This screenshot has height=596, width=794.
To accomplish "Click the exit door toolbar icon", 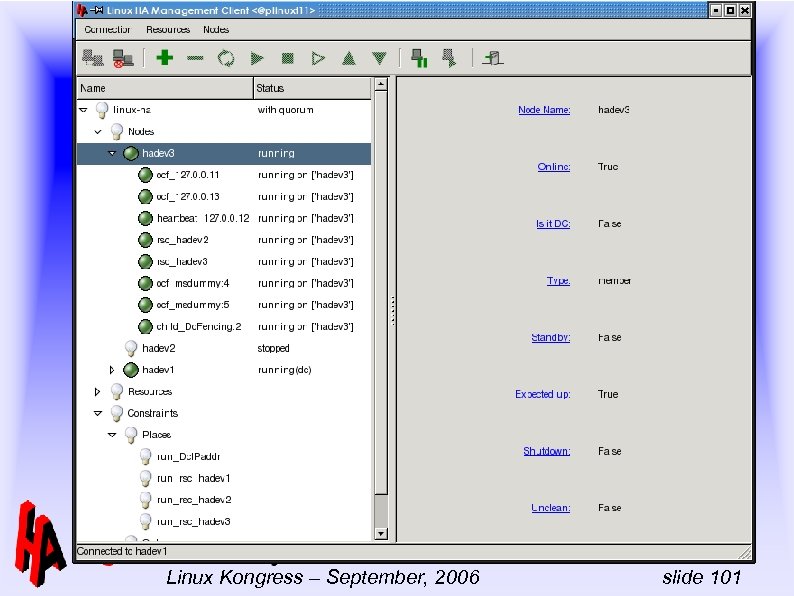I will pos(493,58).
